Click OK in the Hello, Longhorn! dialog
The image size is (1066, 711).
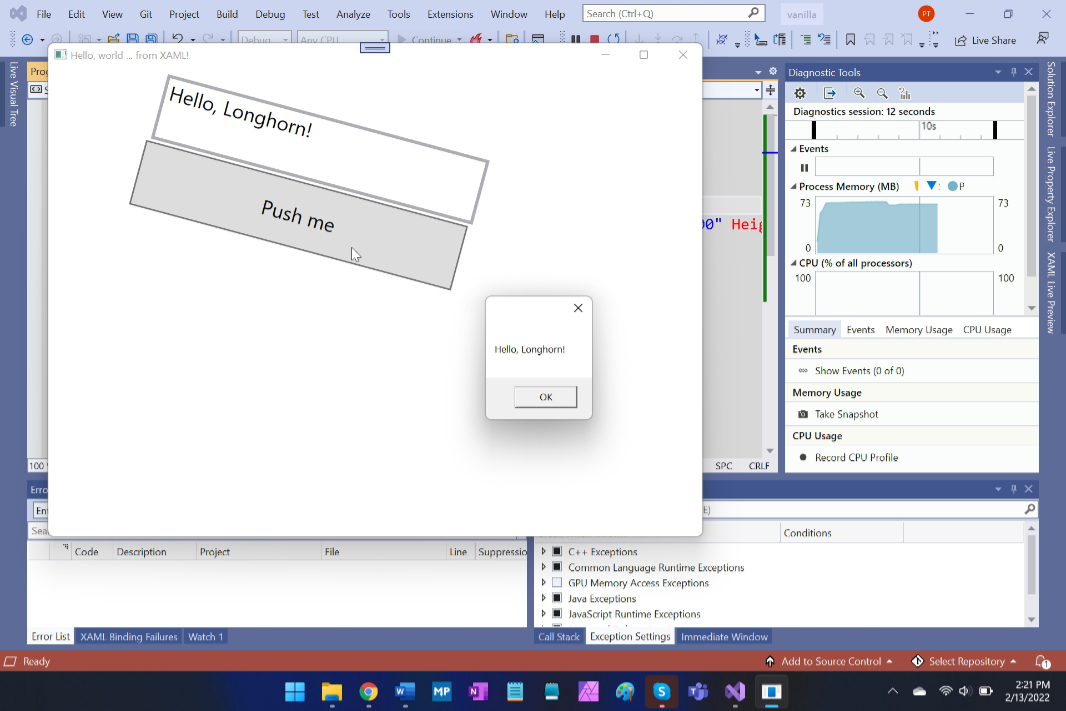(545, 397)
